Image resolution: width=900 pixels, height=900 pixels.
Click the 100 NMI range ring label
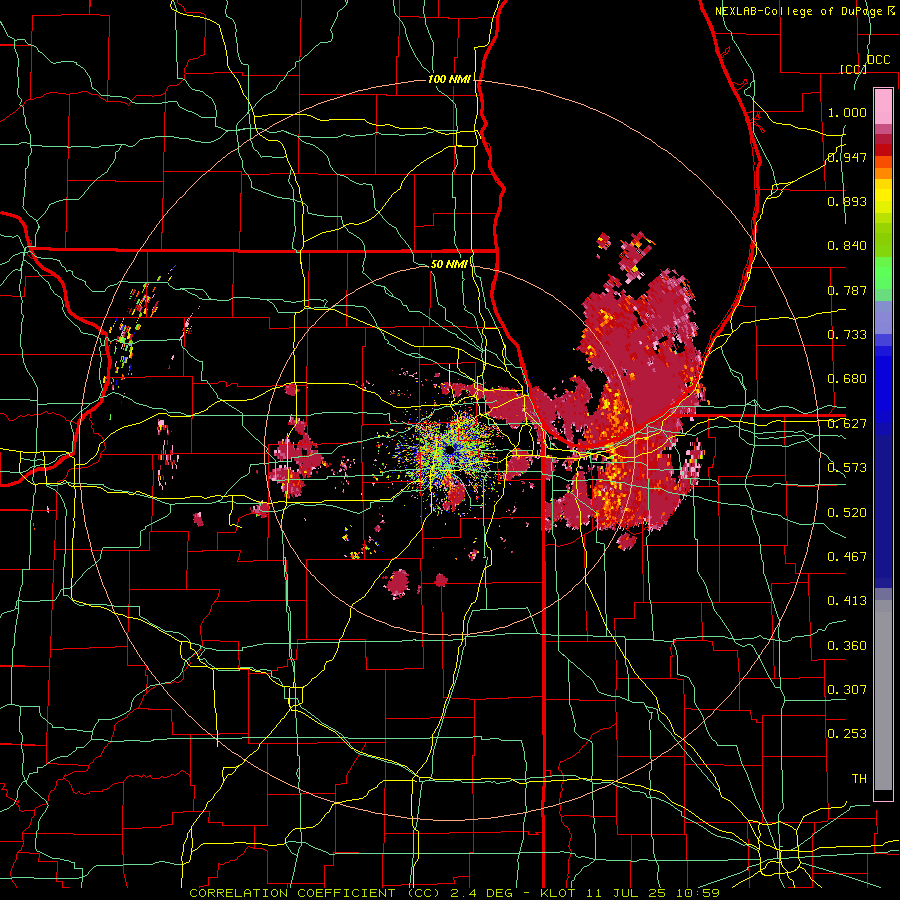449,79
